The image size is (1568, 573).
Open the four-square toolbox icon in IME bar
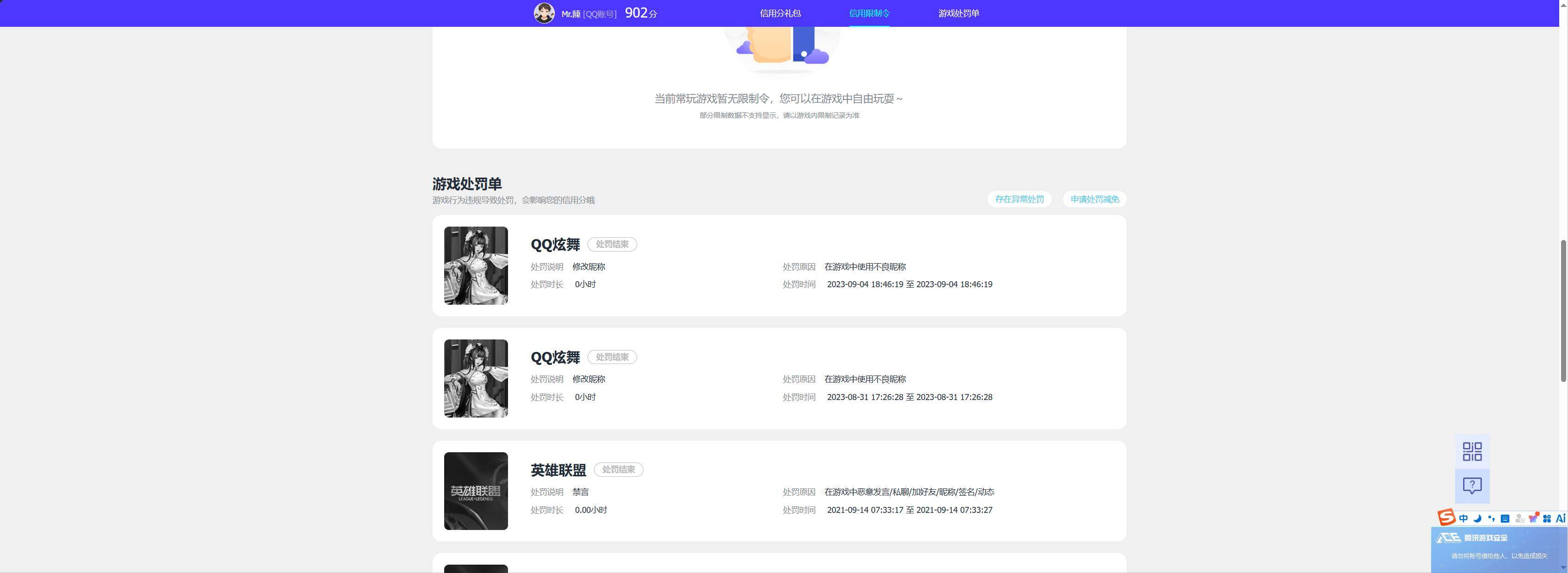point(1547,518)
